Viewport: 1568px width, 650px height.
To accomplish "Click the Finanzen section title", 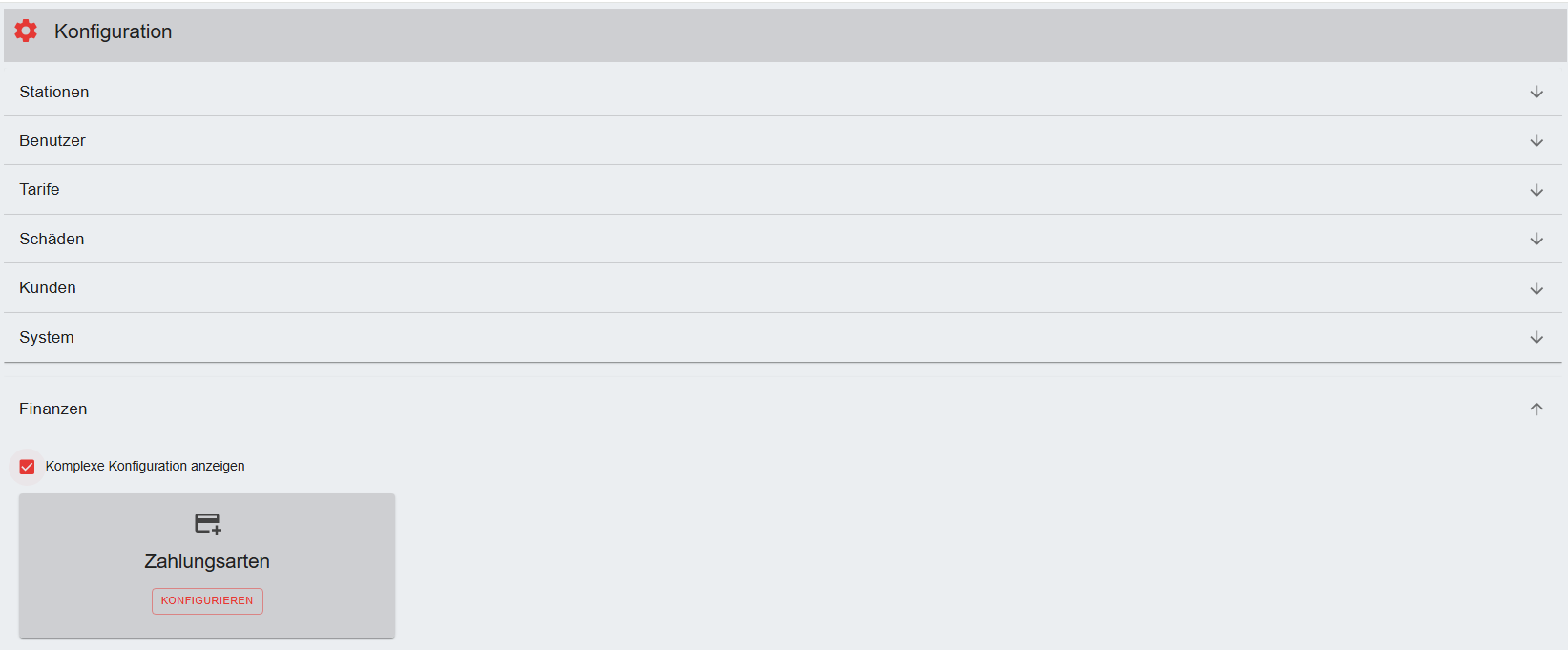I will tap(53, 409).
